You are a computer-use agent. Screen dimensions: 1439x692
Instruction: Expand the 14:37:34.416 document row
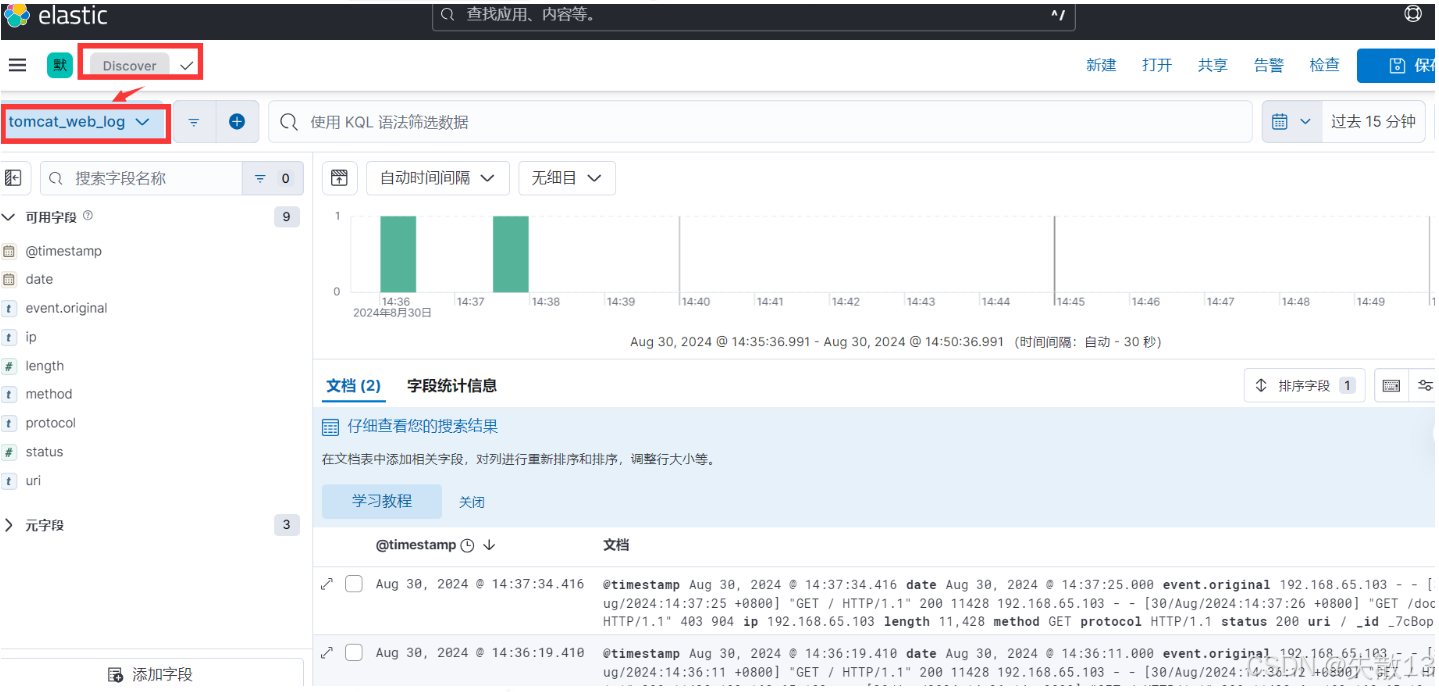pos(327,584)
